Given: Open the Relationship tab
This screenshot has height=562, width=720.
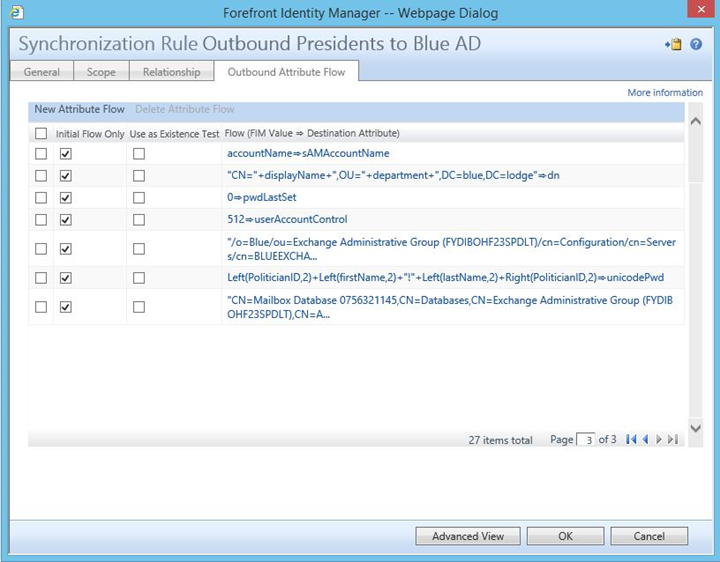Looking at the screenshot, I should pos(172,72).
